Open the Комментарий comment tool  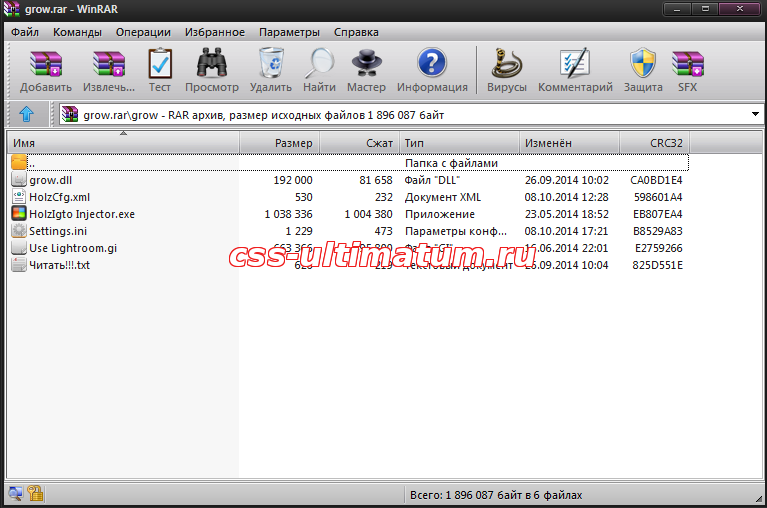[x=575, y=63]
